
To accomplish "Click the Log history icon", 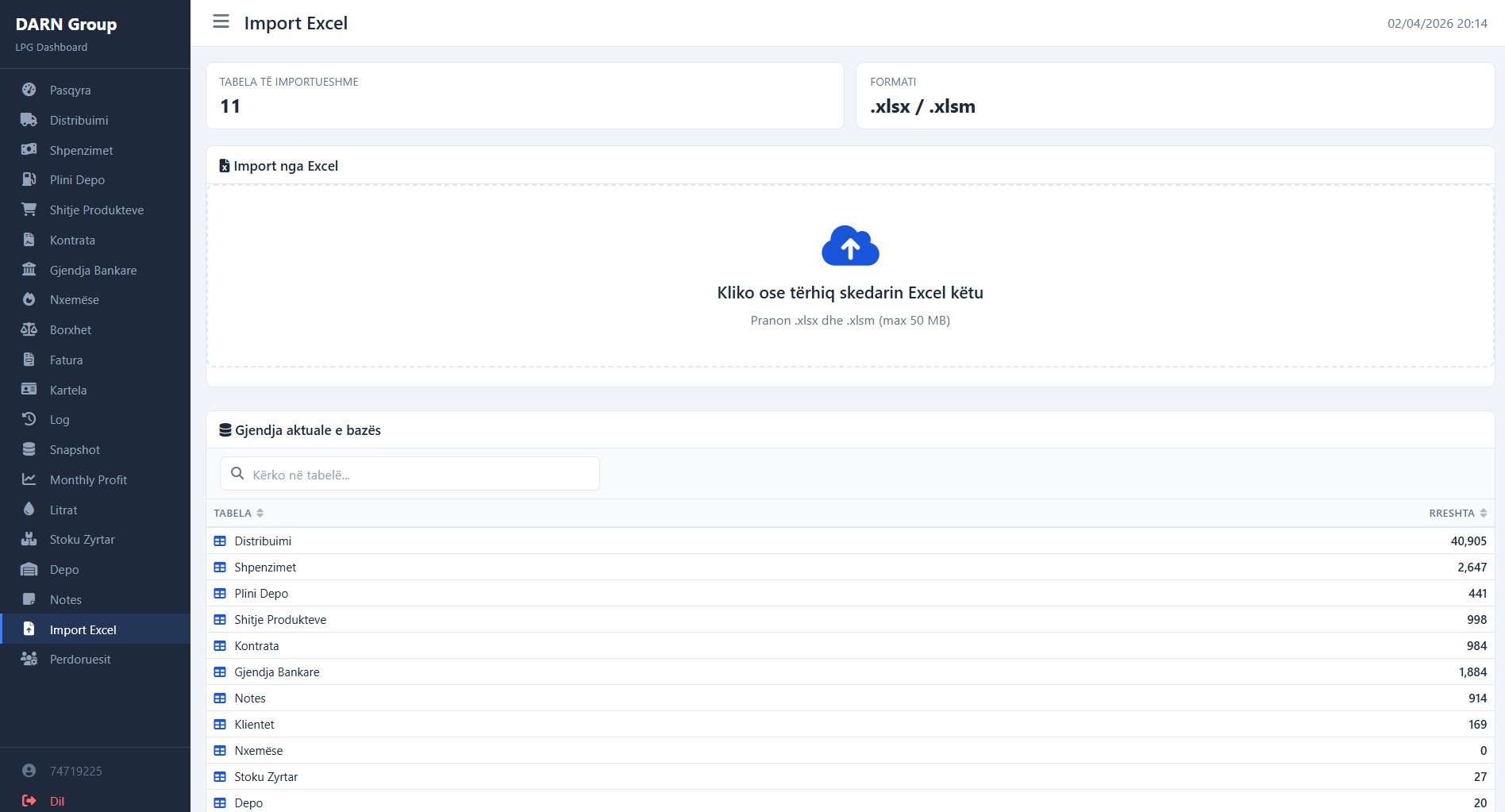I will click(29, 419).
